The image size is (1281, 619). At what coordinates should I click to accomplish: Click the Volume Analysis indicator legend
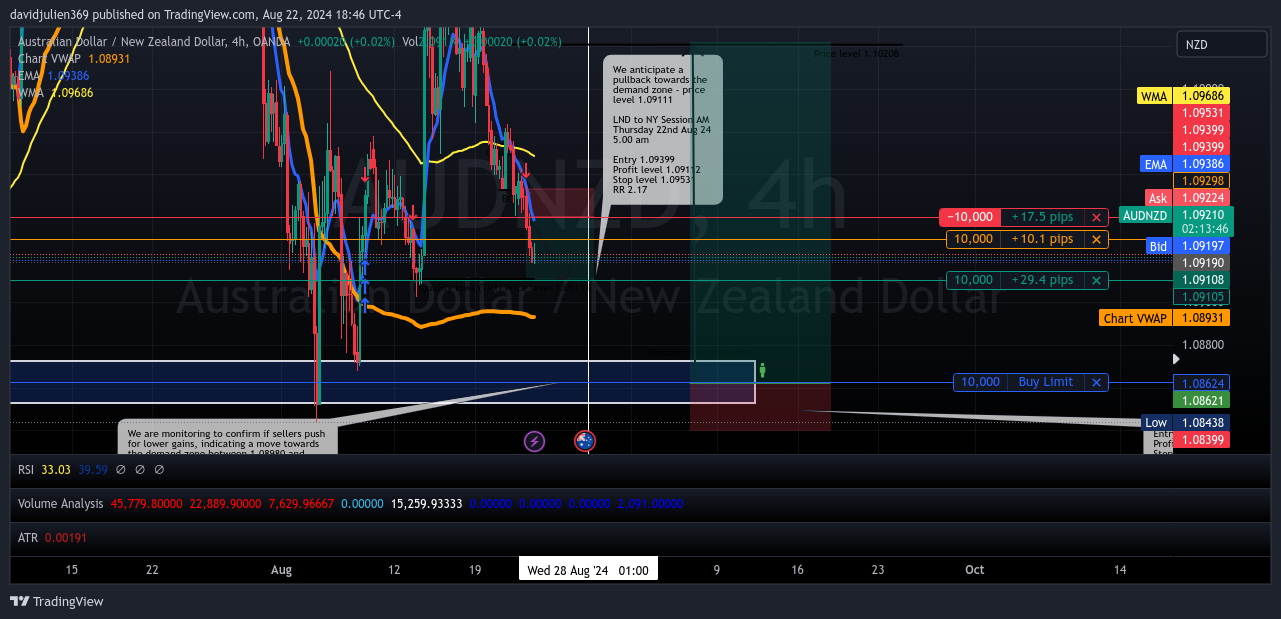pyautogui.click(x=61, y=504)
